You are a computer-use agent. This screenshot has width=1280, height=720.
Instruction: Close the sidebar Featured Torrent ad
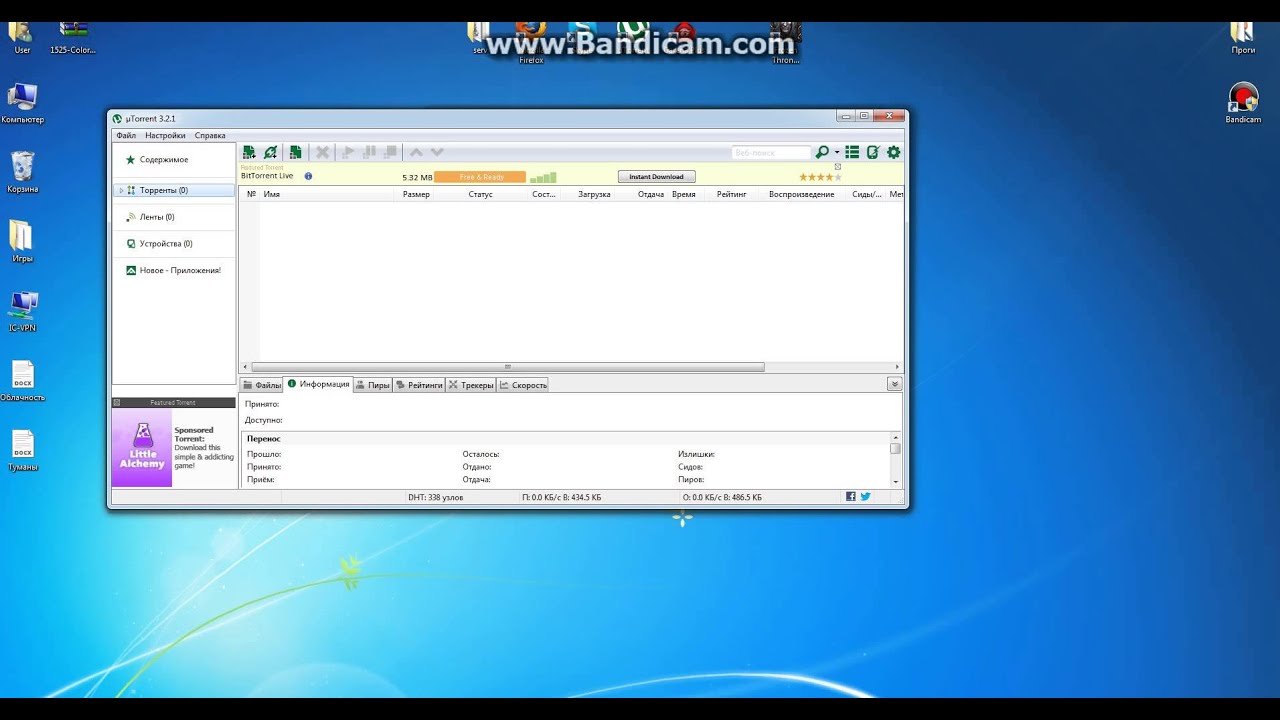pos(117,403)
